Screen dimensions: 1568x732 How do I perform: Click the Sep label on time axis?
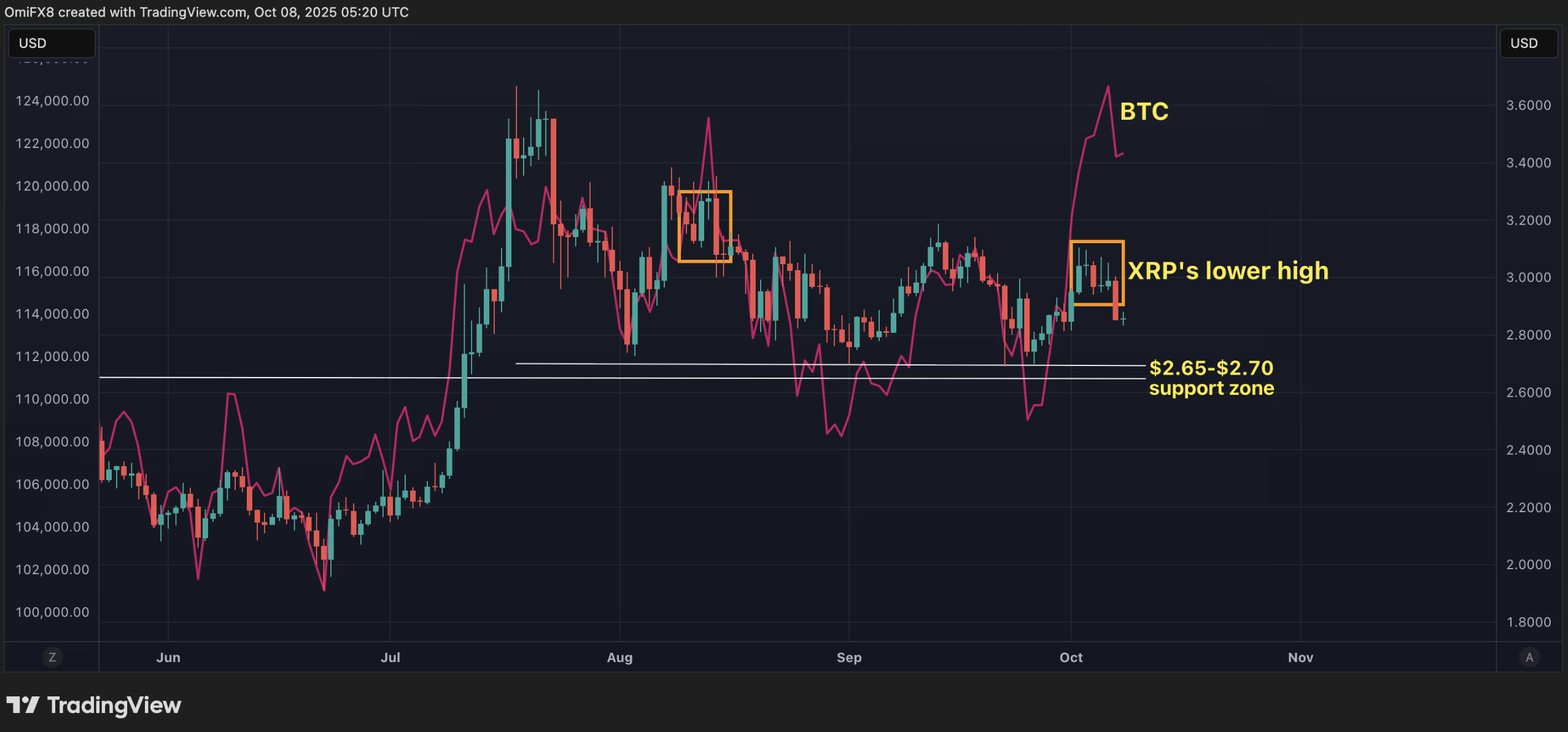click(848, 657)
